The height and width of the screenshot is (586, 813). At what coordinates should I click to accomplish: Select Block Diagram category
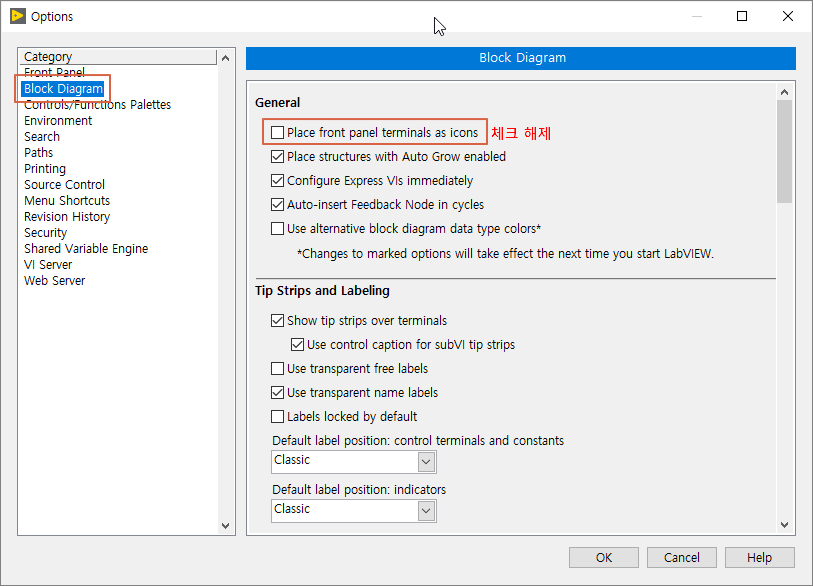[x=63, y=89]
